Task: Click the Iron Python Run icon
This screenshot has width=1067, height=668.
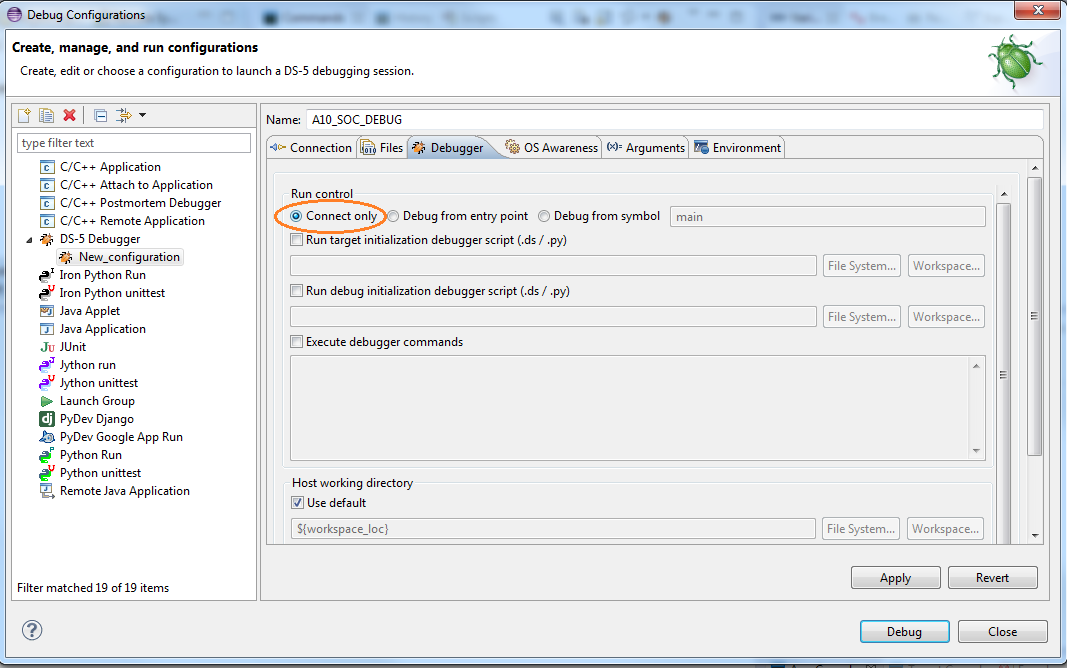Action: click(x=46, y=275)
